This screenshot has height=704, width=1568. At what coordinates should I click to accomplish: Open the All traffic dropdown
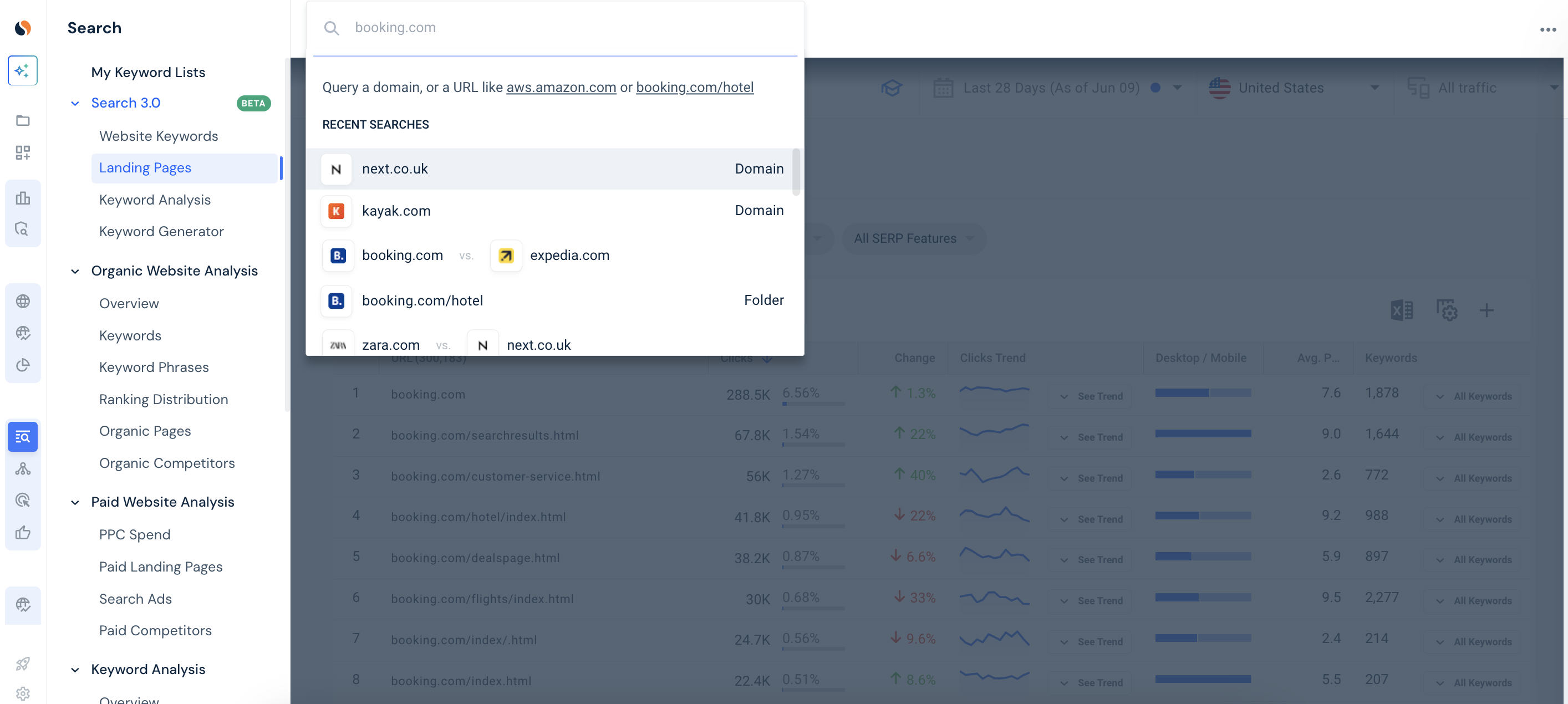[x=1482, y=88]
